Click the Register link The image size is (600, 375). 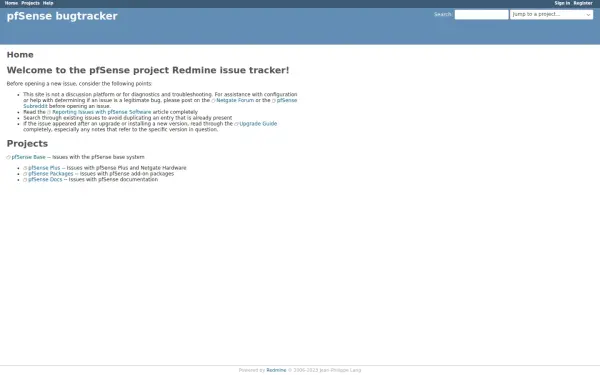click(x=583, y=3)
